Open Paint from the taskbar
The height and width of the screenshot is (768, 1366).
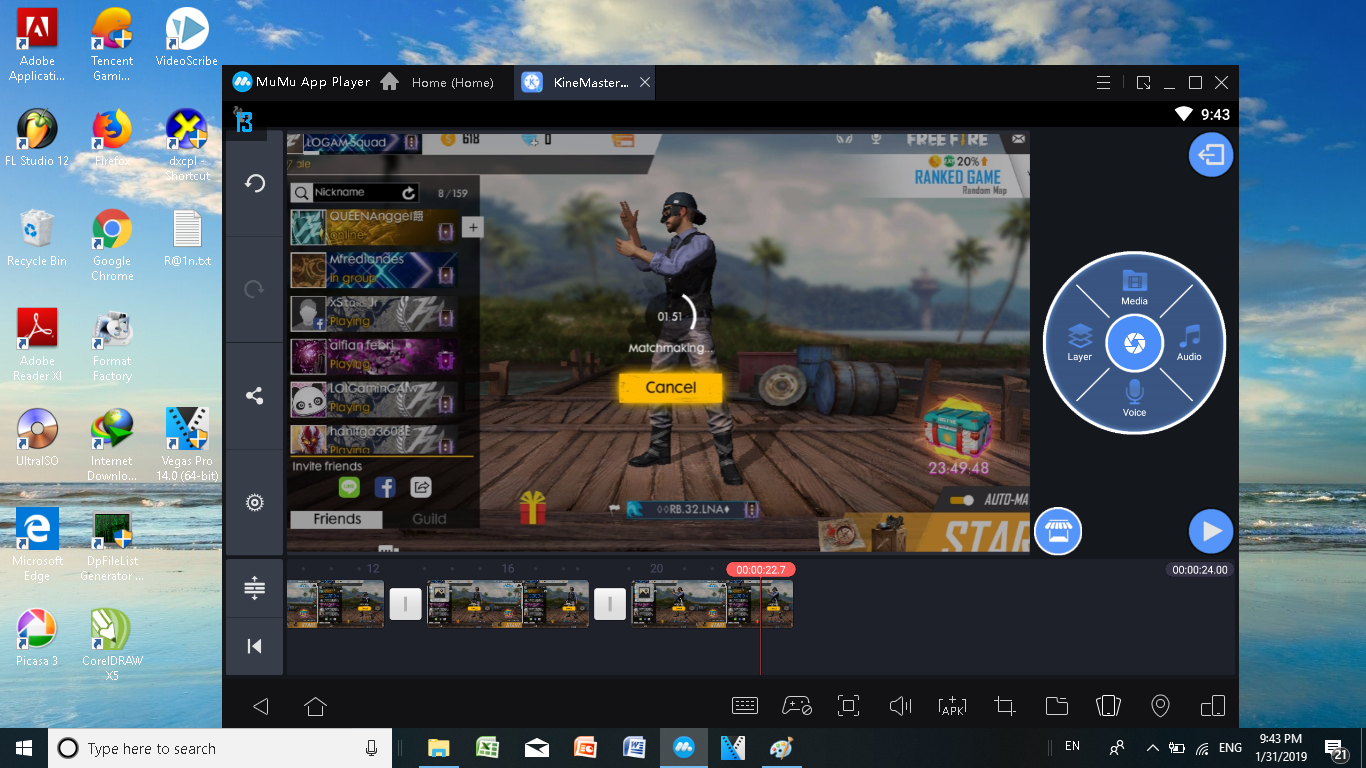click(x=781, y=747)
